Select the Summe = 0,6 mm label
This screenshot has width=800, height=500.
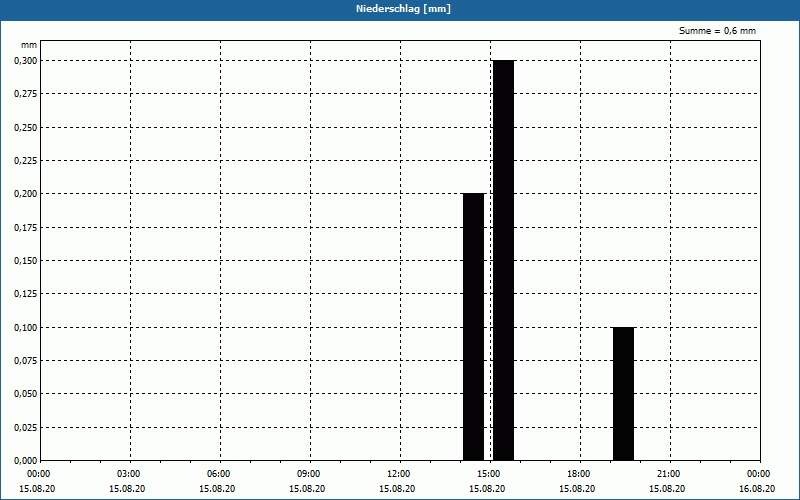click(717, 31)
